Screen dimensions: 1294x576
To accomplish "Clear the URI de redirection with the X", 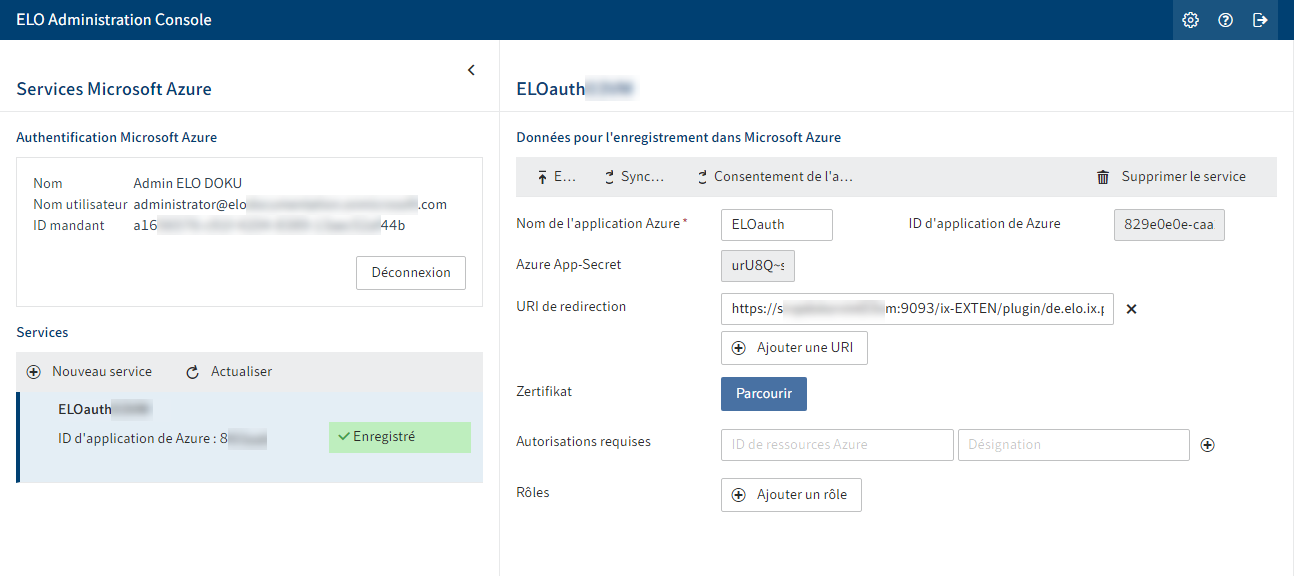I will 1131,309.
